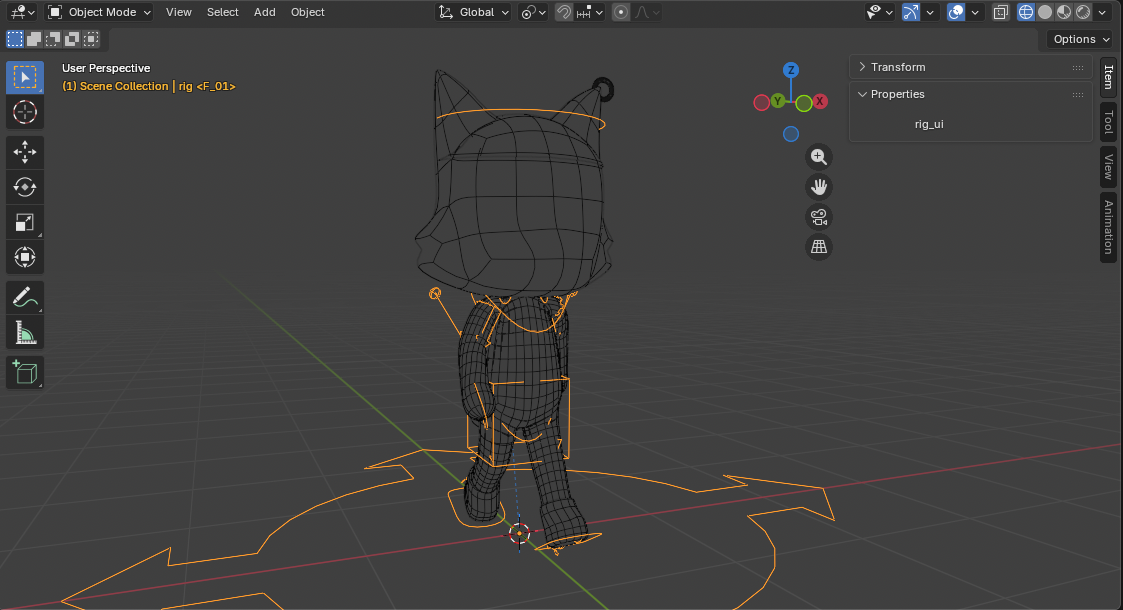Enable Wireframe viewport shading

pyautogui.click(x=1025, y=12)
